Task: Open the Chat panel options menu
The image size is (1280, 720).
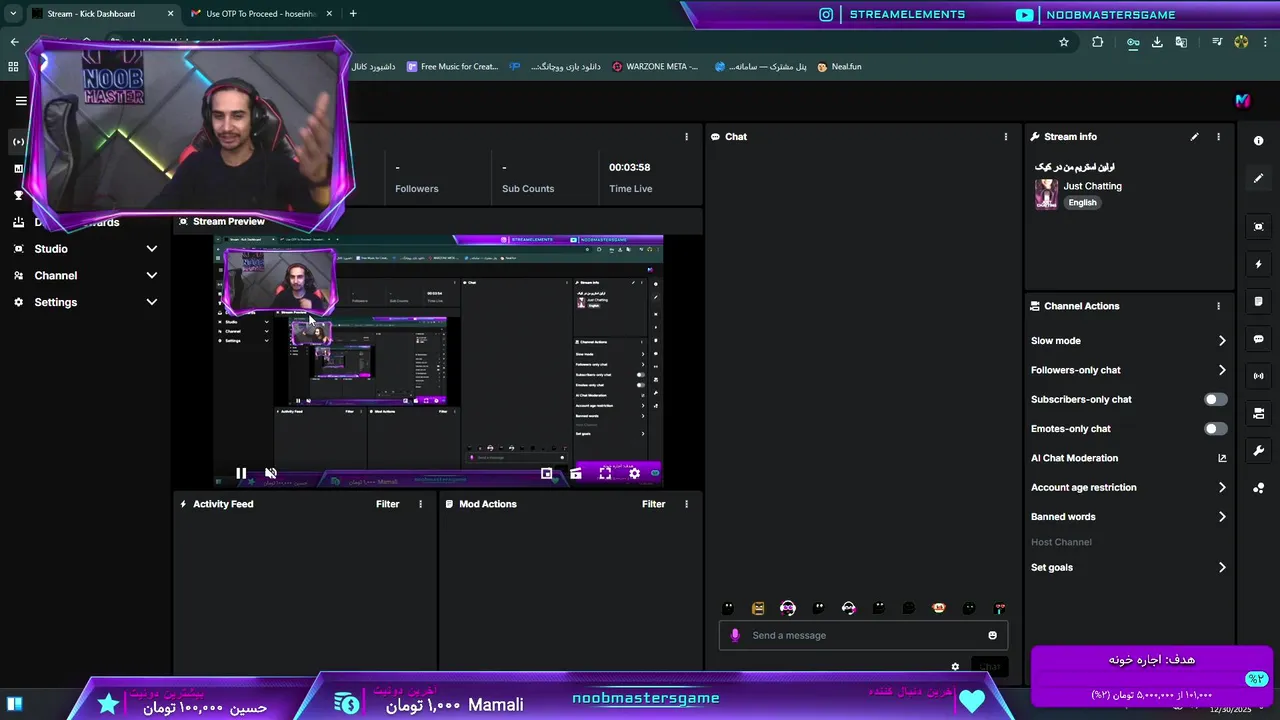Action: 1006,137
